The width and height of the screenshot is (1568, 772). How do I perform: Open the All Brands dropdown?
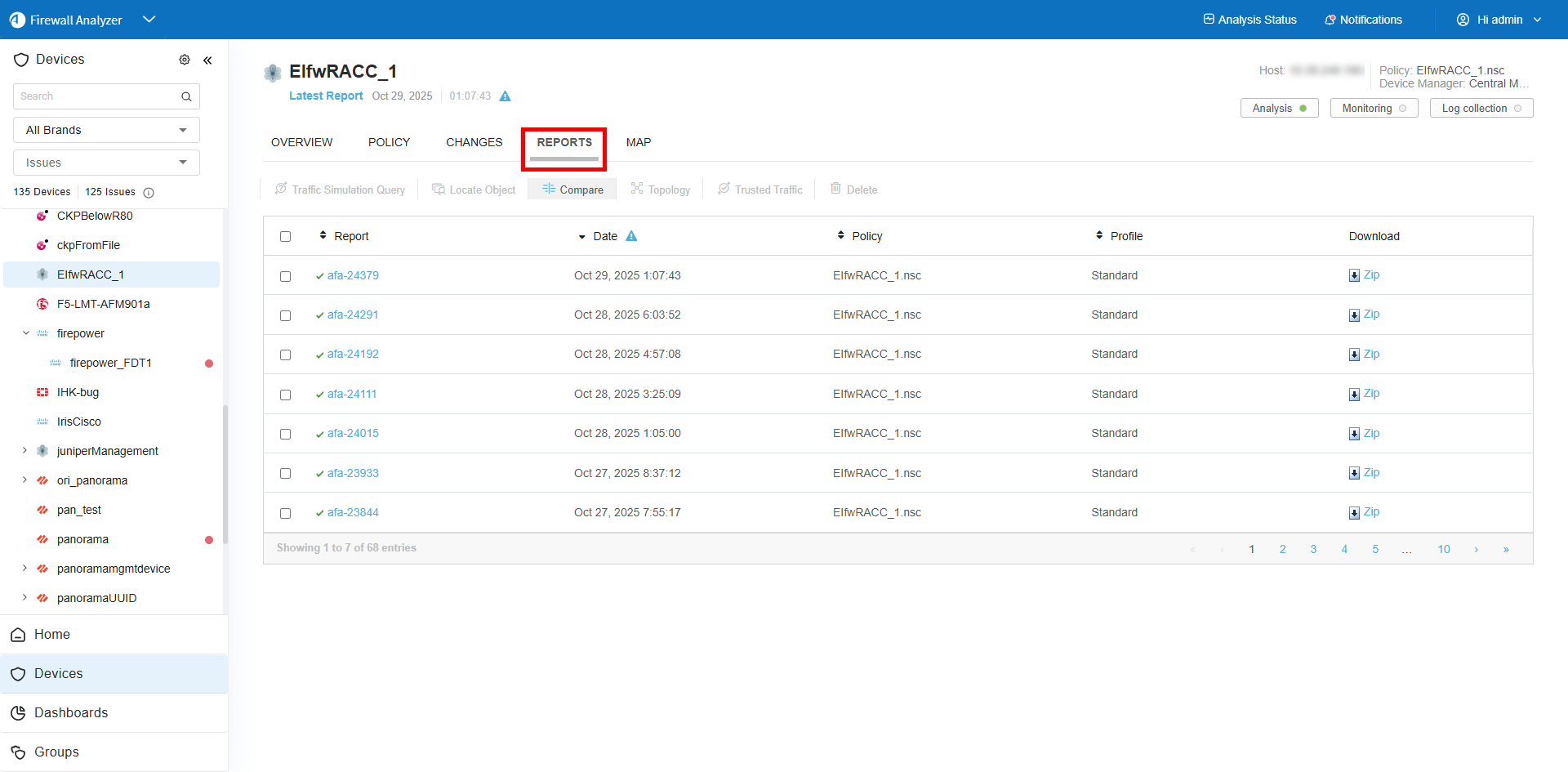[x=106, y=130]
